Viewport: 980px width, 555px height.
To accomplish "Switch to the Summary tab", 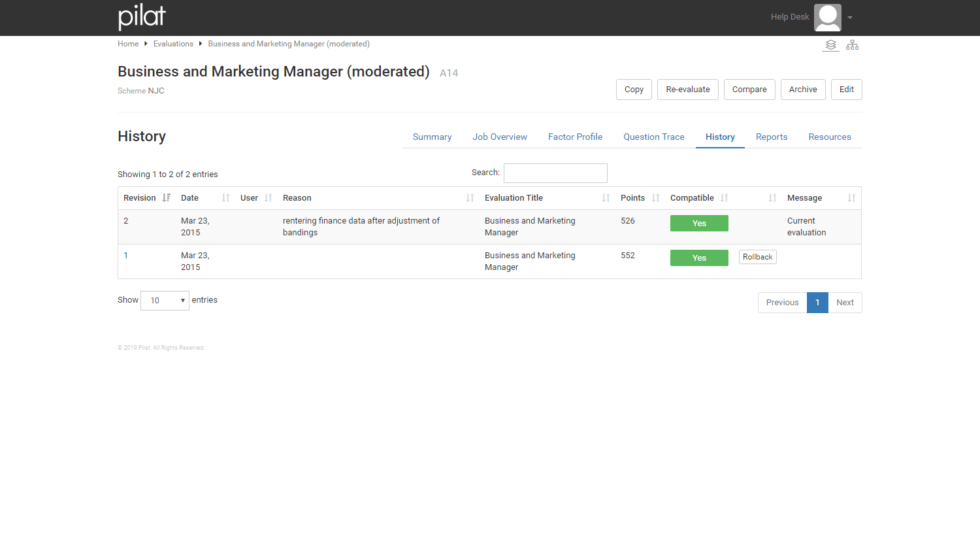I will [x=432, y=137].
